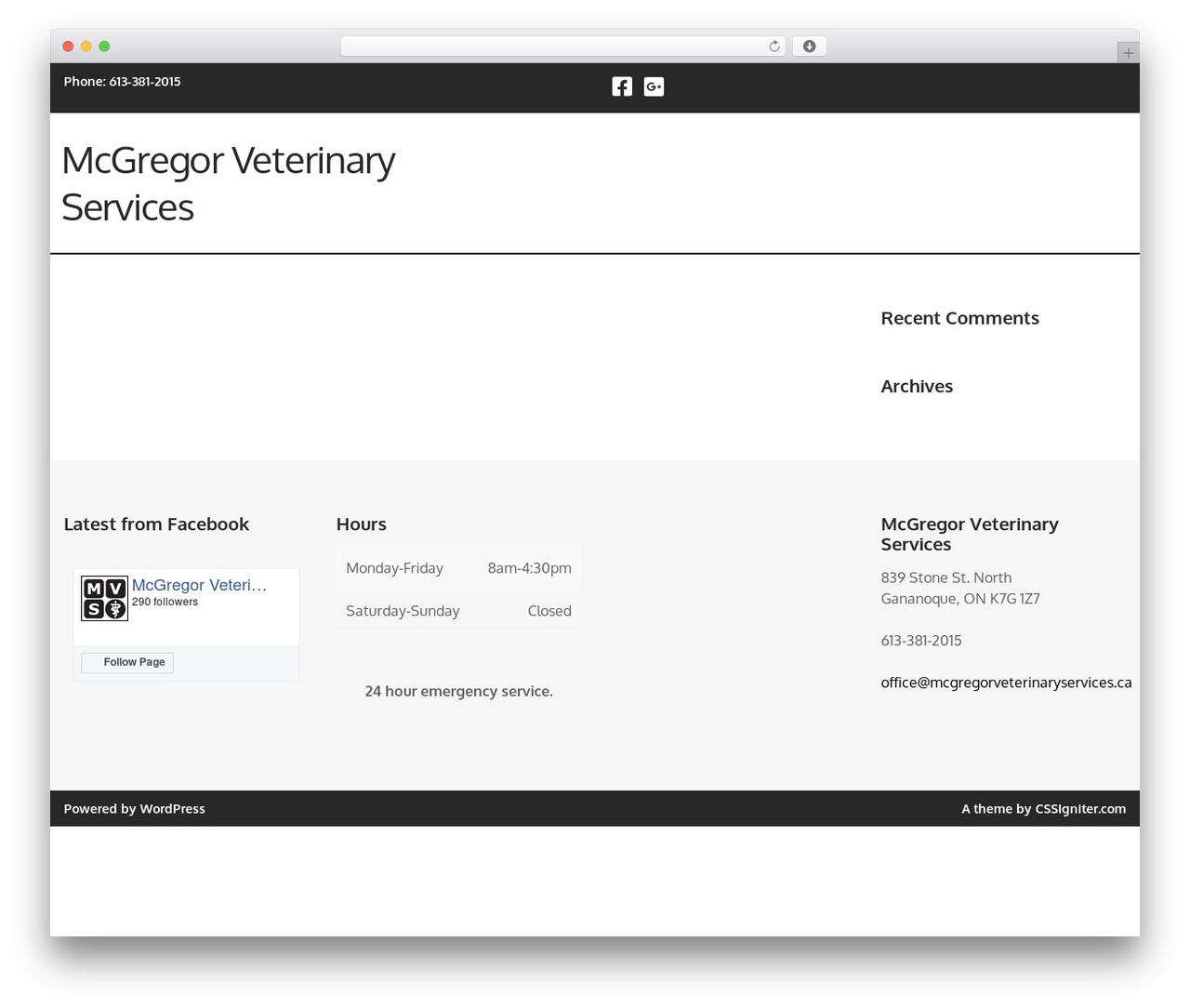Open a new tab with plus button

(x=1128, y=53)
